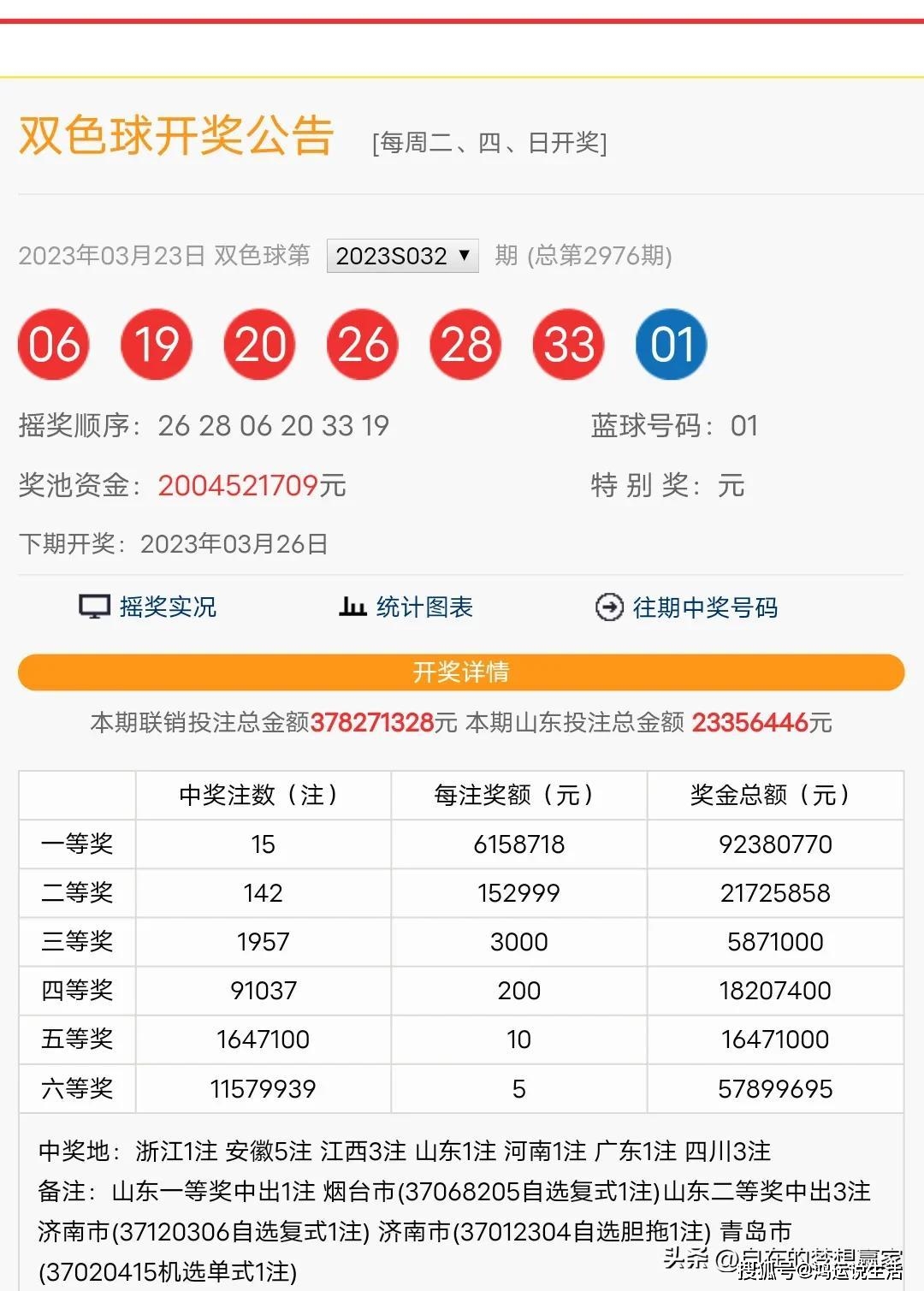Click the 四等奖 row label
924x1291 pixels.
(x=77, y=991)
